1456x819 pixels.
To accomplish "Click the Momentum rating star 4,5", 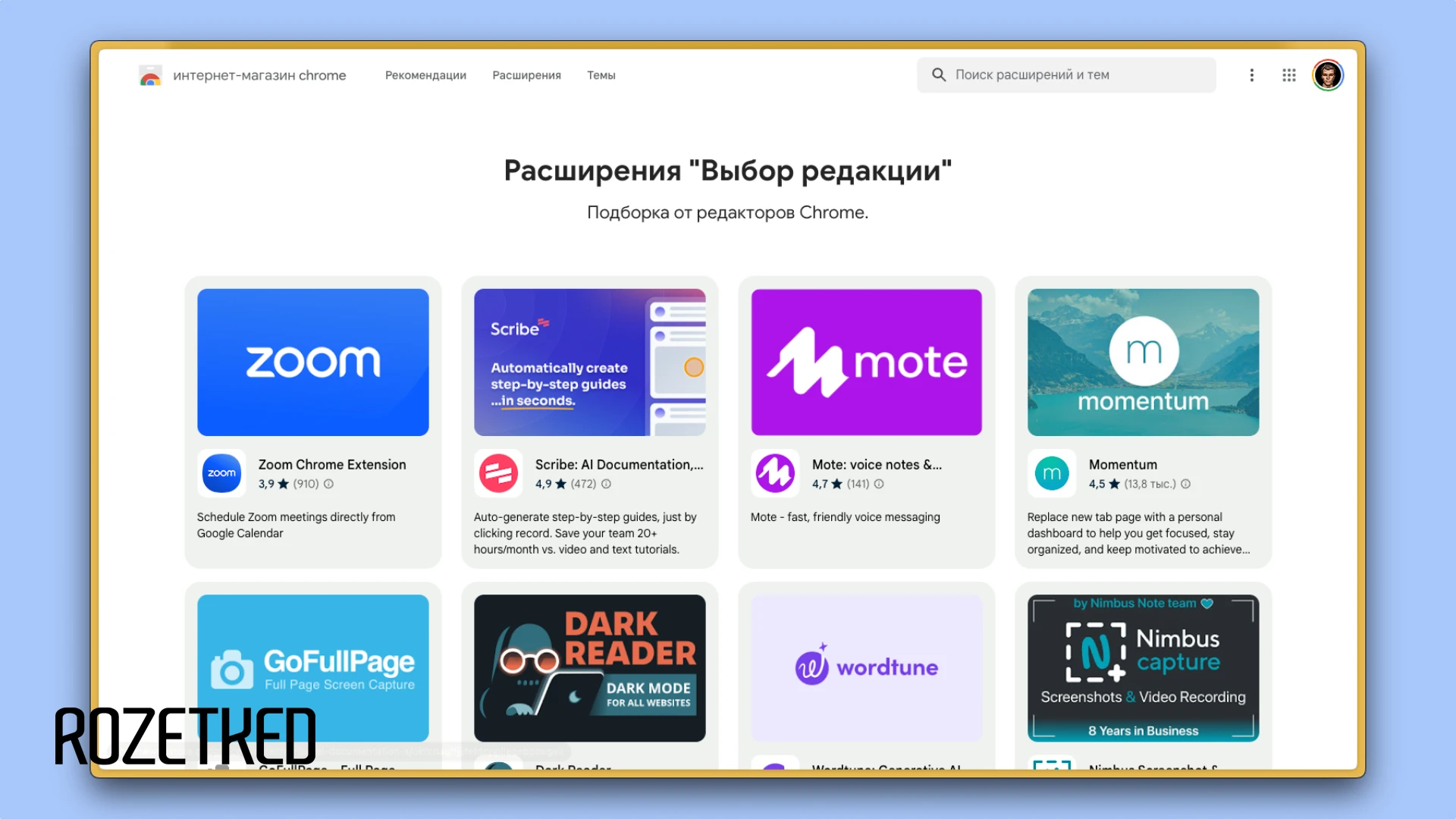I will point(1114,484).
